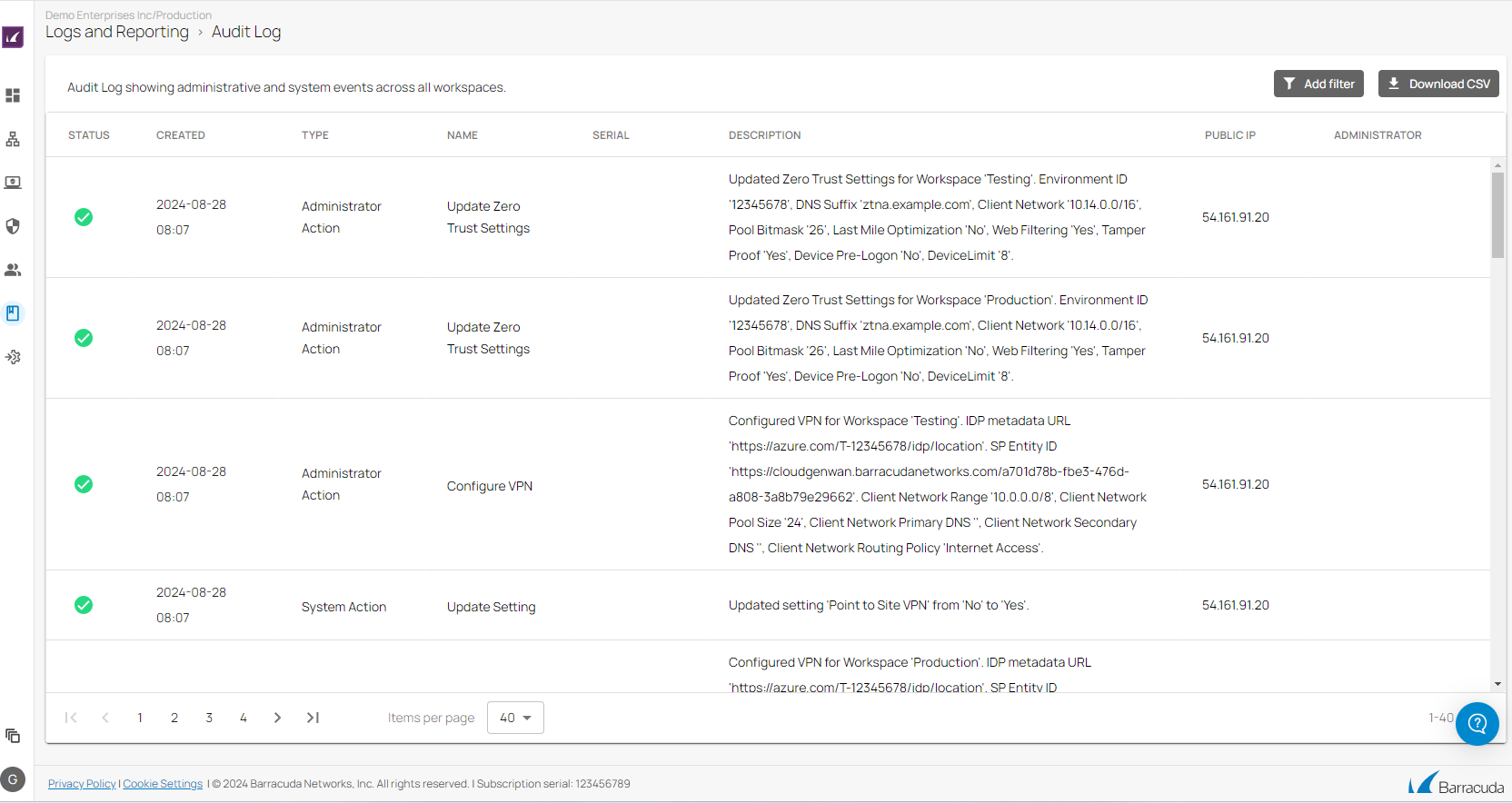Click 'System Action' type cell
Screen dimensions: 1512x803
[x=344, y=607]
